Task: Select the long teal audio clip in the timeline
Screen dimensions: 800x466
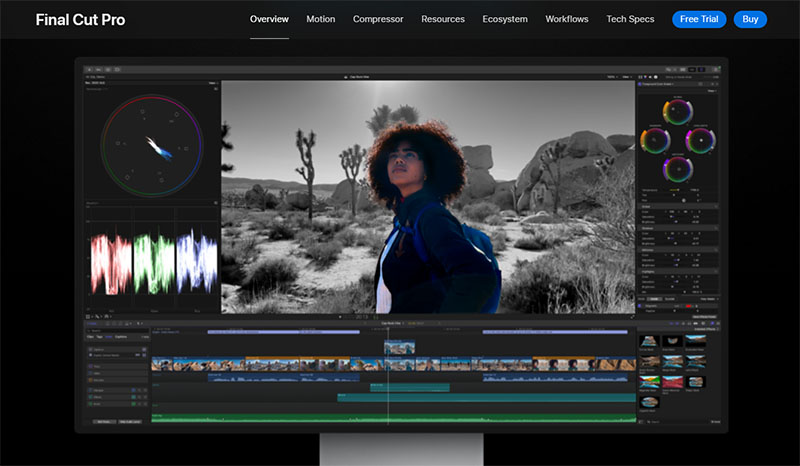Action: click(x=486, y=397)
